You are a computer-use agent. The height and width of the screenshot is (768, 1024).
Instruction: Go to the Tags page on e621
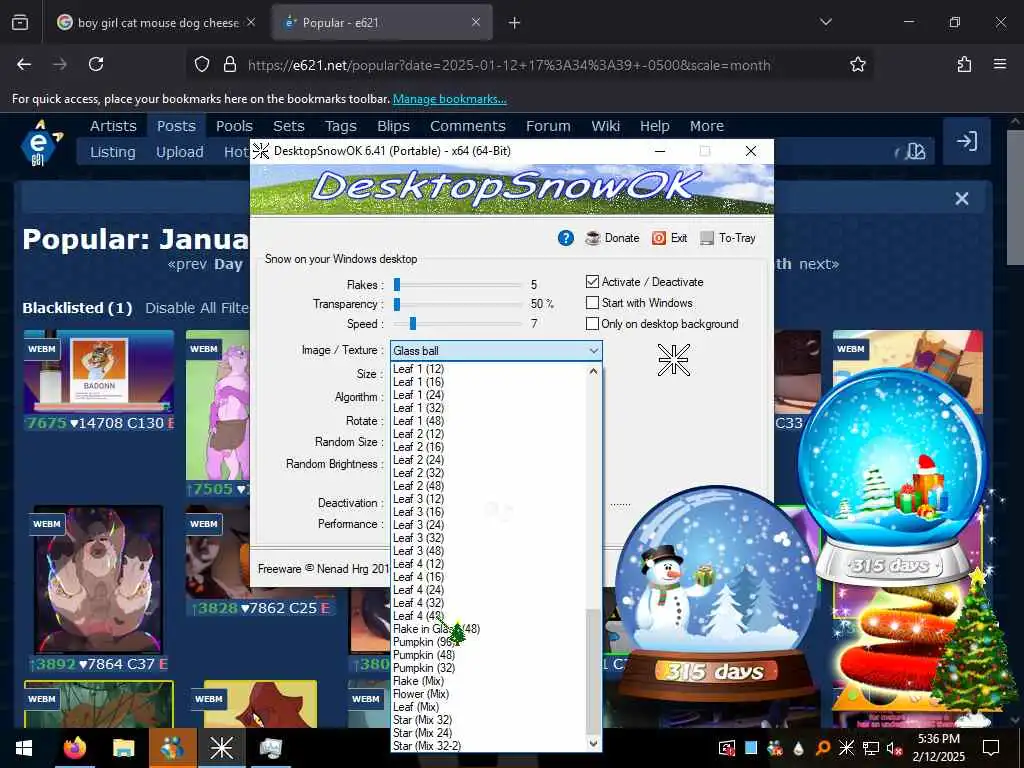pos(341,126)
